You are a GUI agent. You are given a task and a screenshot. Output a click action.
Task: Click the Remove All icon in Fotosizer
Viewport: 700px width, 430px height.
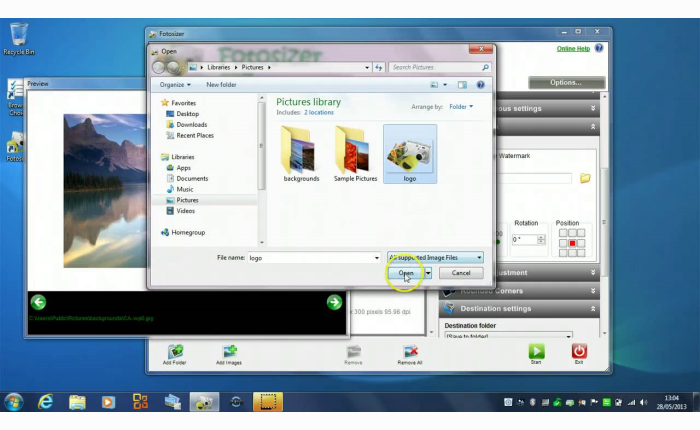410,351
